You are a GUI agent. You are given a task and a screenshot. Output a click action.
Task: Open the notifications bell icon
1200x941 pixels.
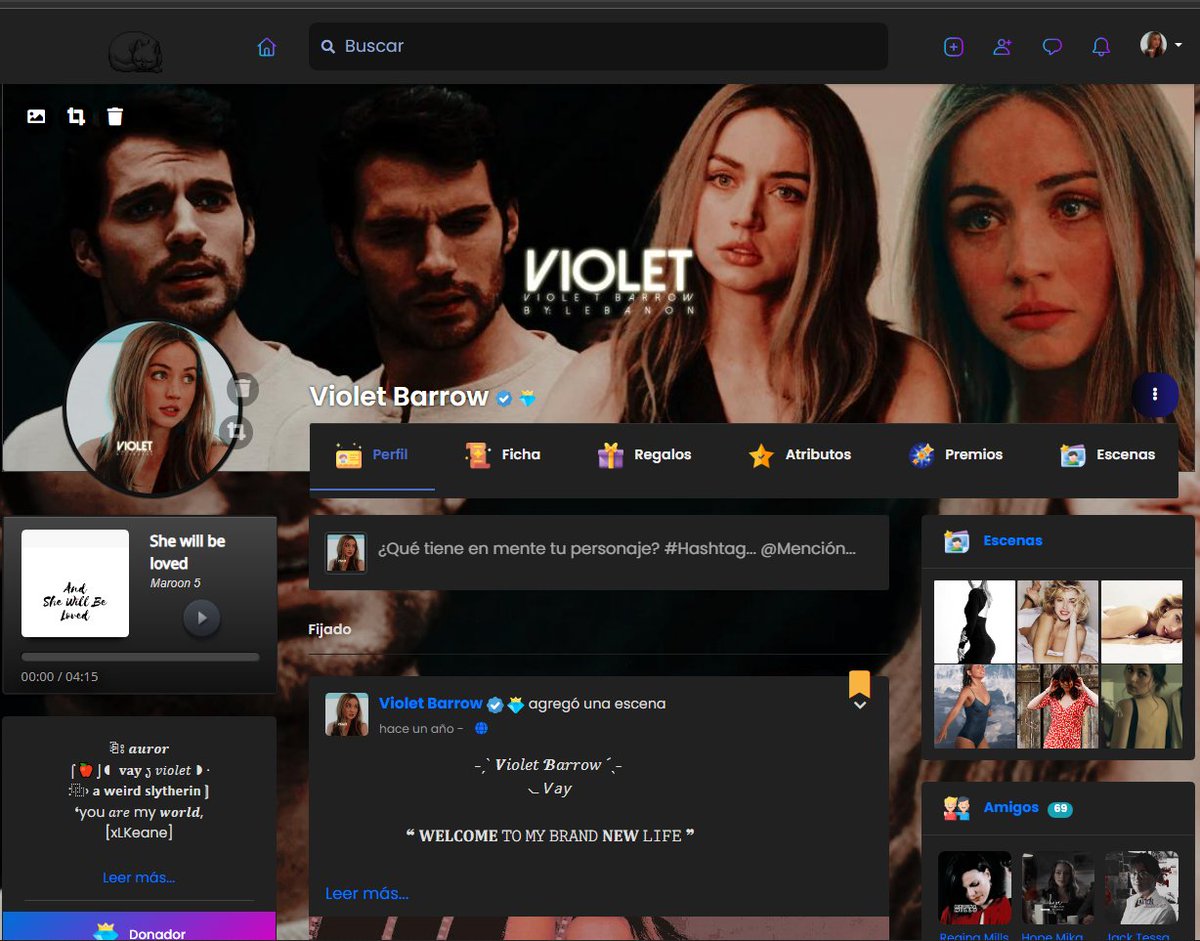1100,46
